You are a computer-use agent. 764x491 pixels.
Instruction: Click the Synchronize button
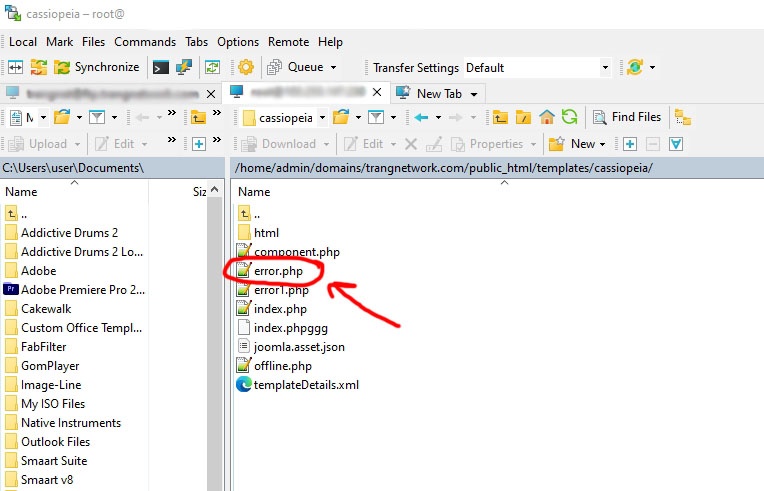pos(96,67)
